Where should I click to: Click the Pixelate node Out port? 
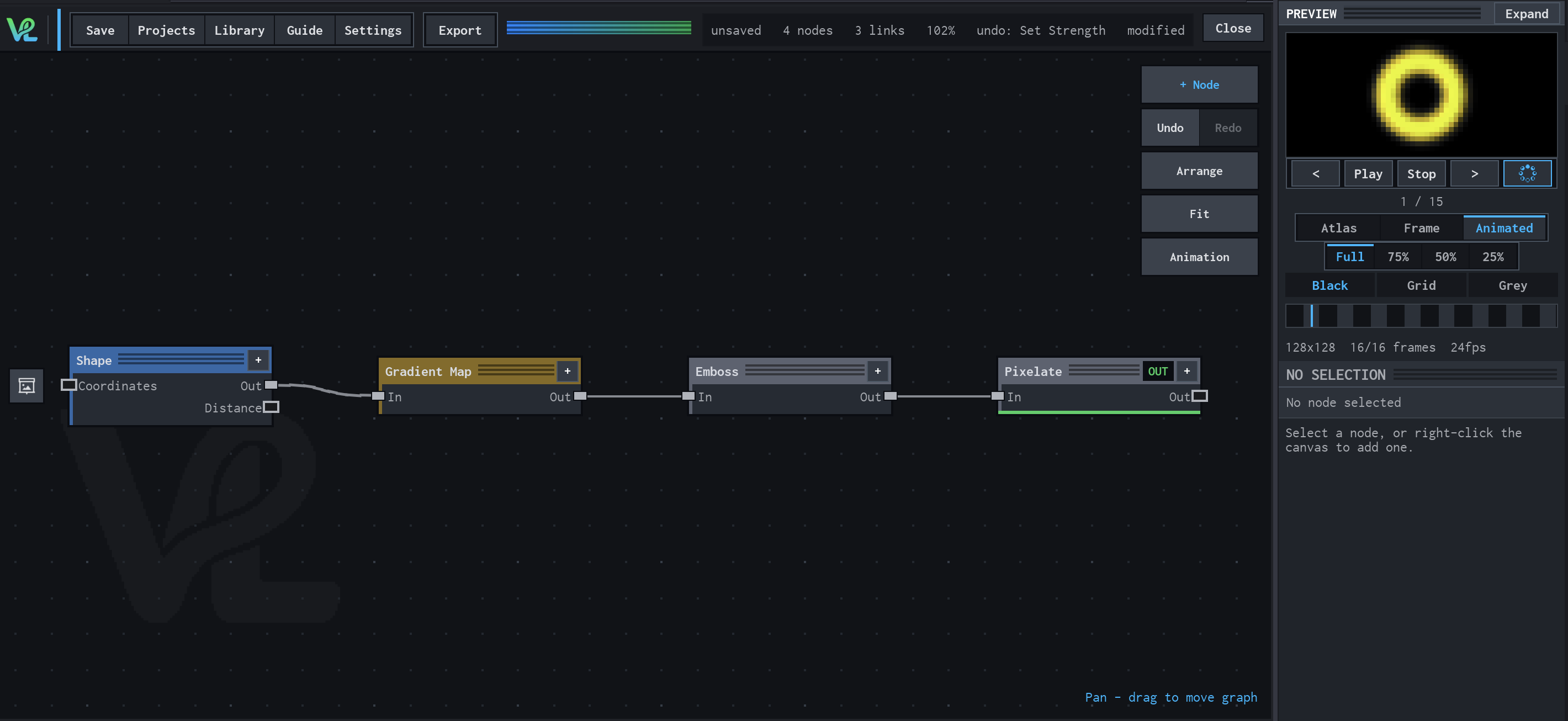point(1199,396)
